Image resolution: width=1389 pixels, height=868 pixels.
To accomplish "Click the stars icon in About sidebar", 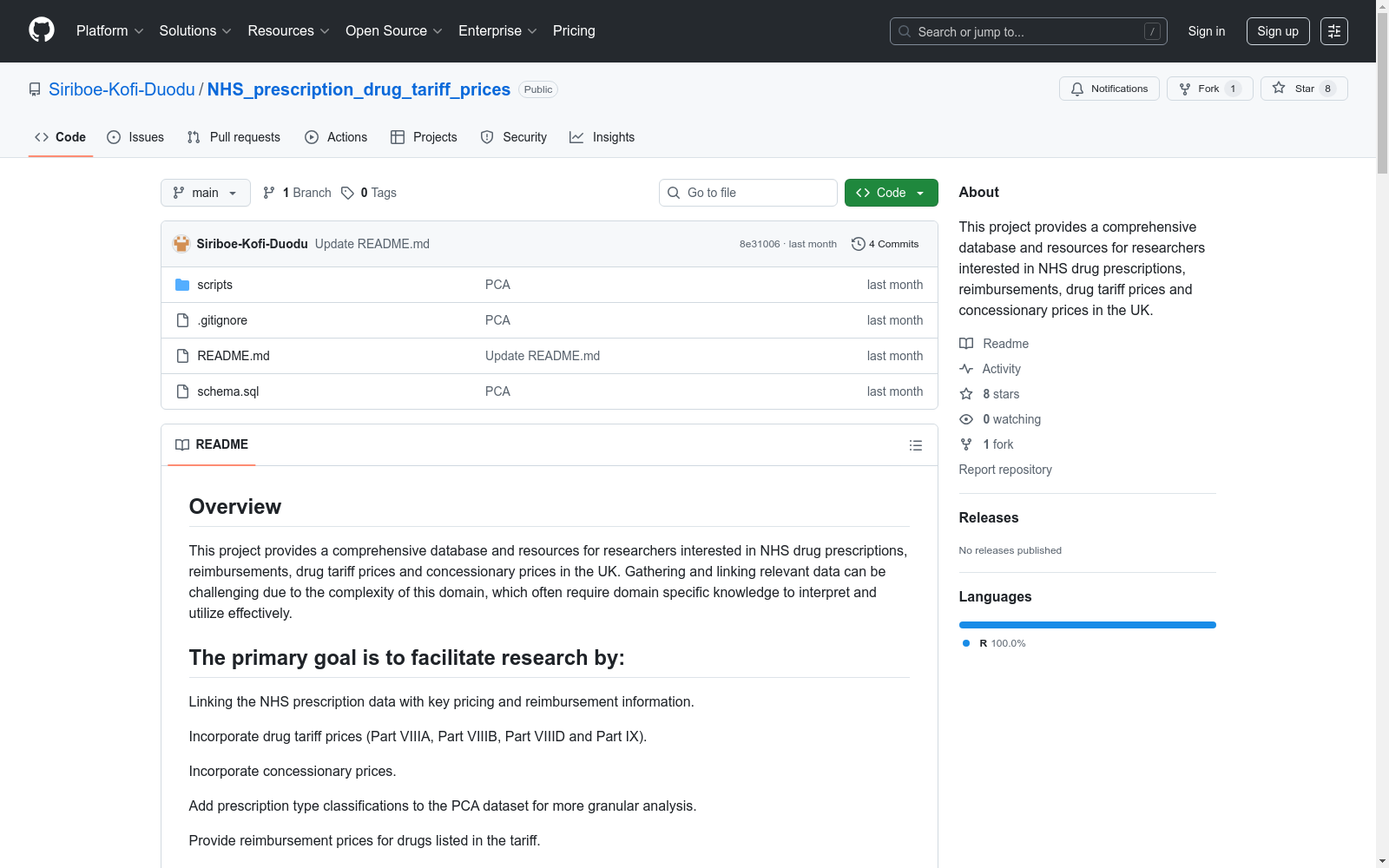I will pyautogui.click(x=966, y=394).
